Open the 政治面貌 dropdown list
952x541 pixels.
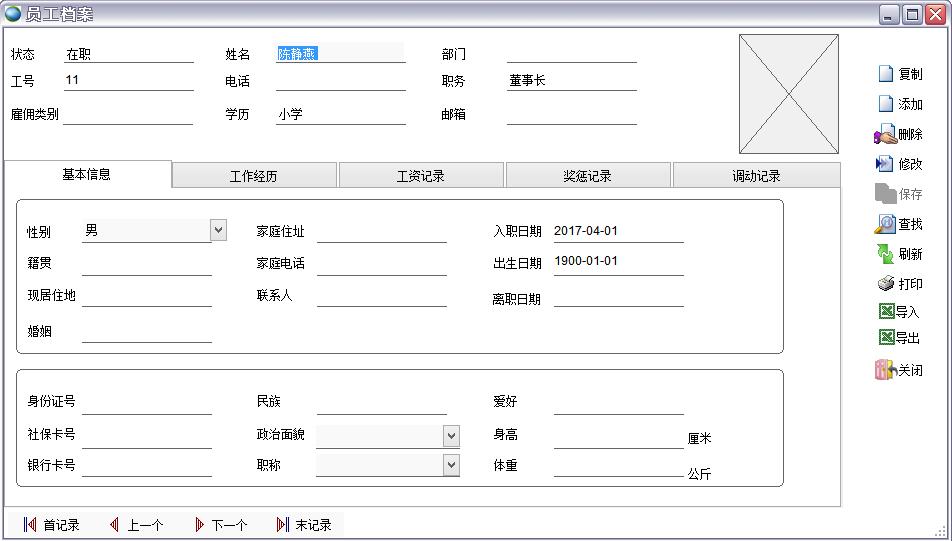pos(451,436)
